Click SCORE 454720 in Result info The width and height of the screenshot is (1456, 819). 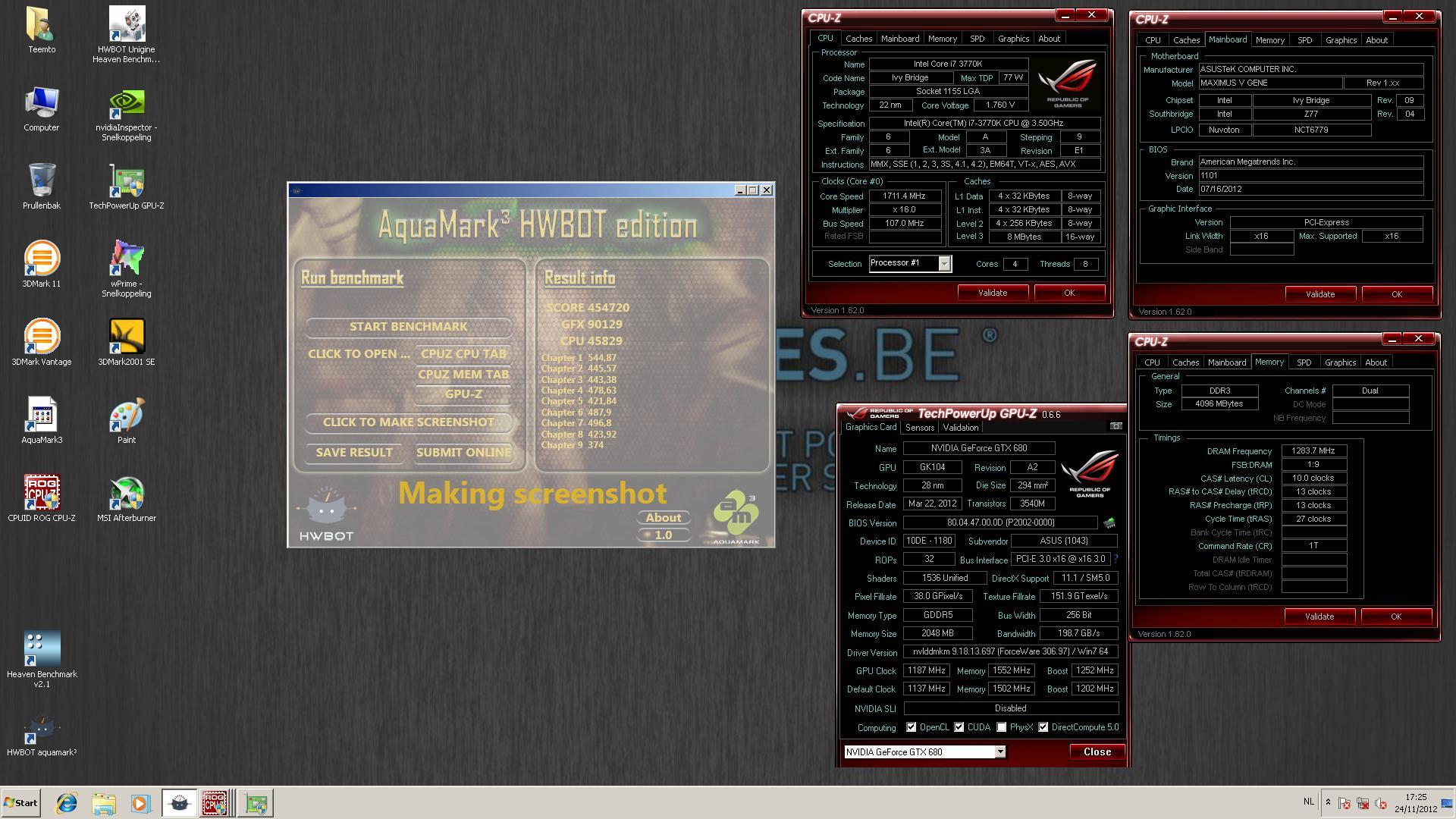(588, 307)
